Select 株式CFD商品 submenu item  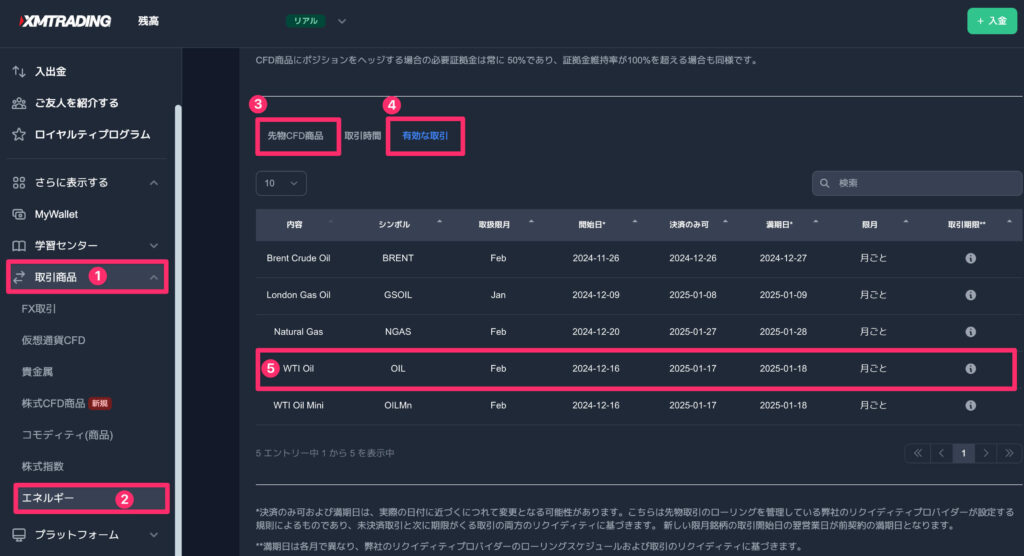coord(54,403)
